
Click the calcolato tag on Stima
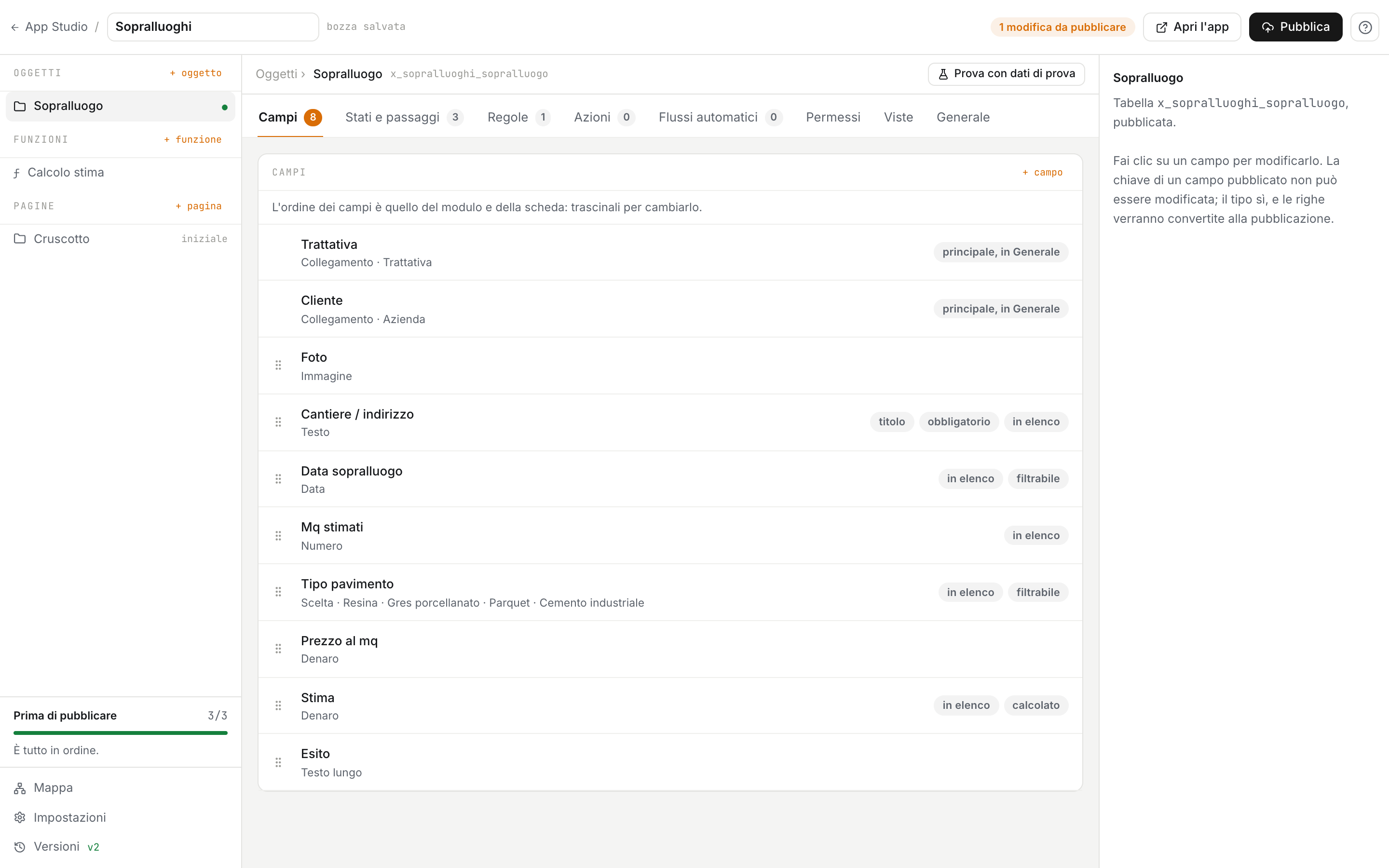[x=1035, y=705]
